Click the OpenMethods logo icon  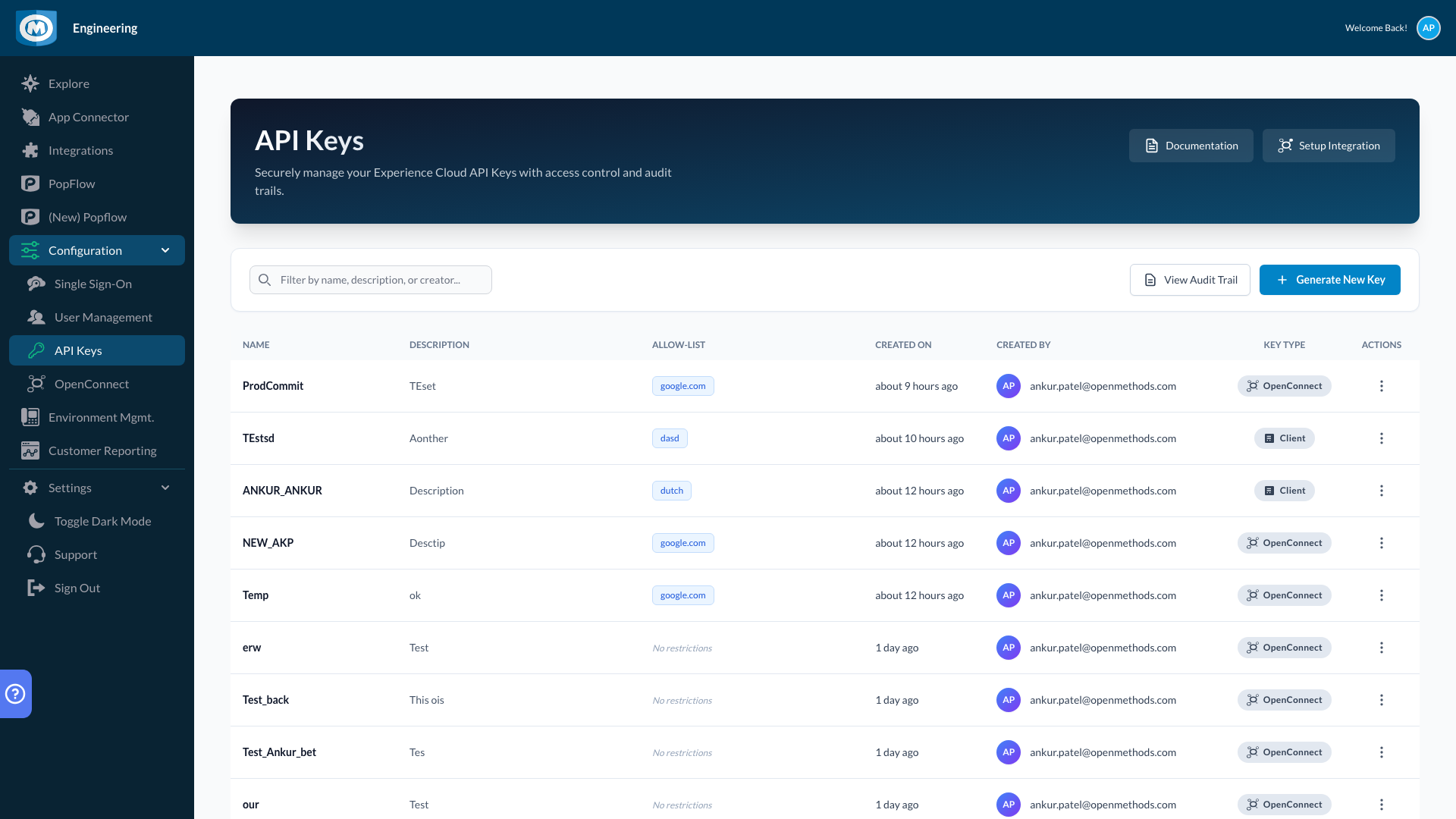36,28
